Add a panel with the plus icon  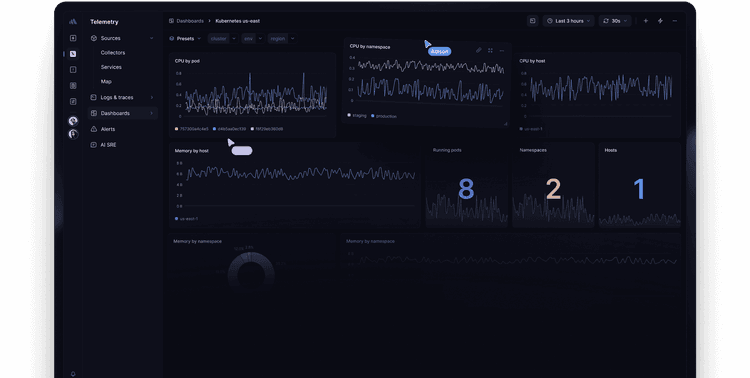pos(646,21)
